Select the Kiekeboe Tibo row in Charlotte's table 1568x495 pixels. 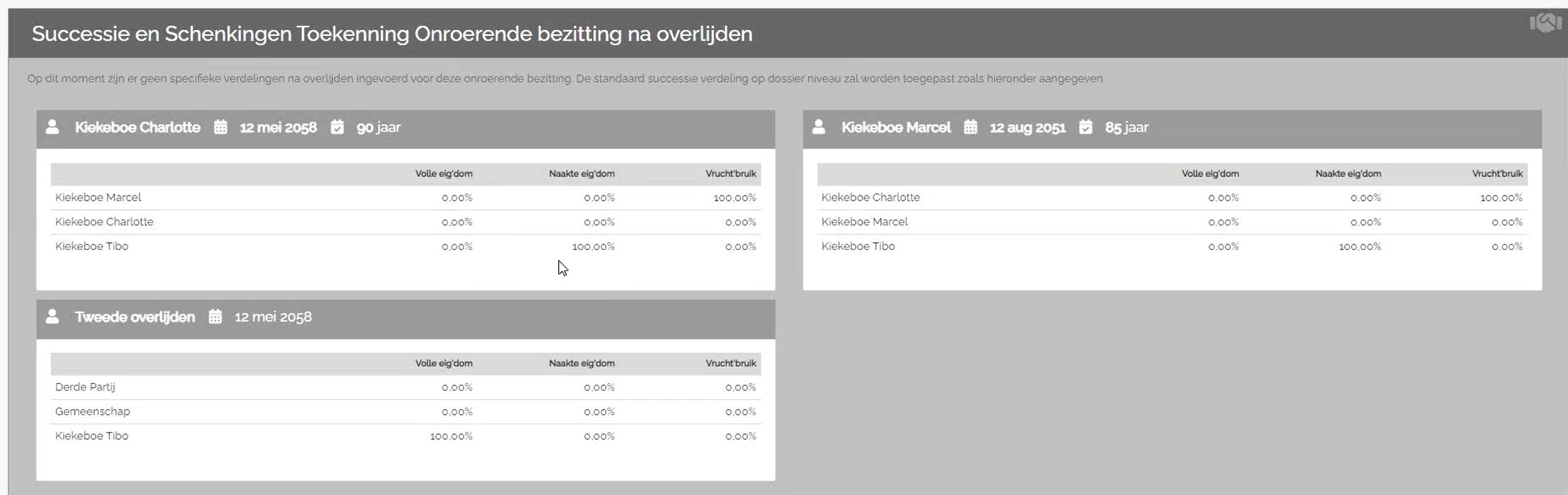click(406, 246)
